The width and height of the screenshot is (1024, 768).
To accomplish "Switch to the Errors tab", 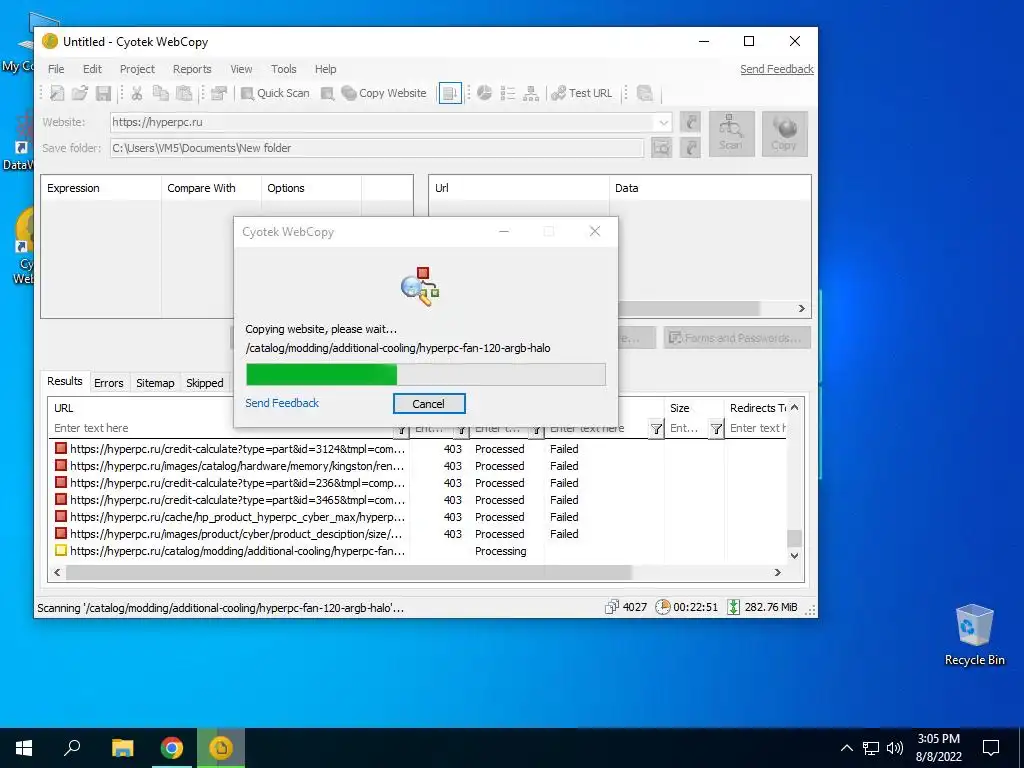I will coord(108,383).
